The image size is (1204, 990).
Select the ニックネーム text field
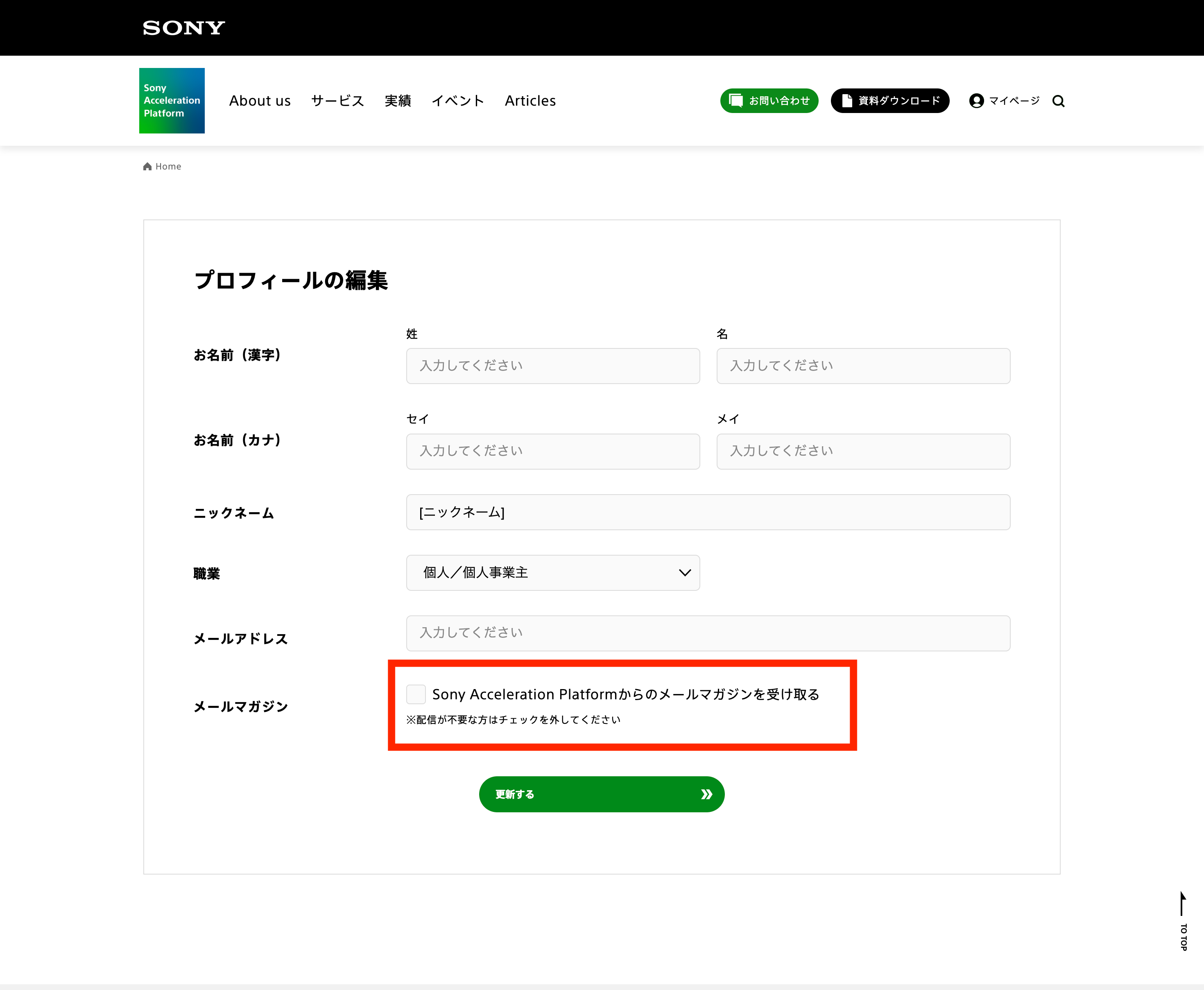pyautogui.click(x=707, y=512)
